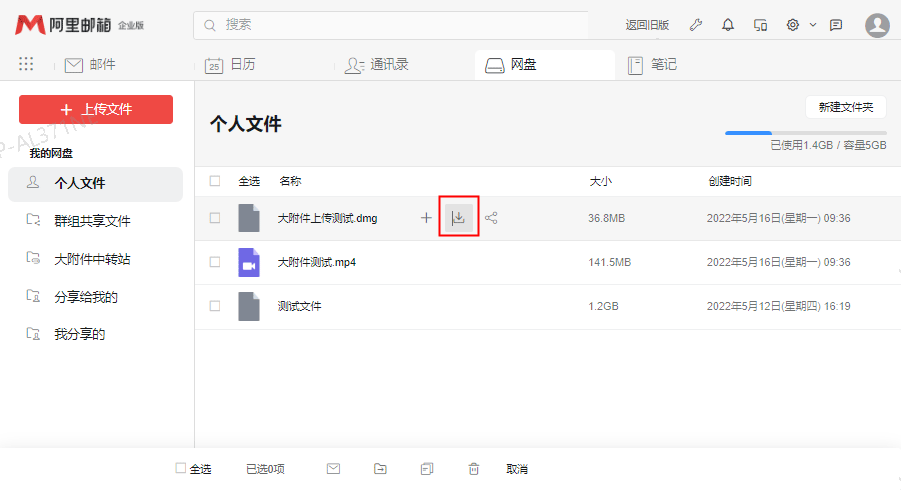The width and height of the screenshot is (901, 490).
Task: Toggle the bottom bar 全选 checkbox
Action: point(180,468)
